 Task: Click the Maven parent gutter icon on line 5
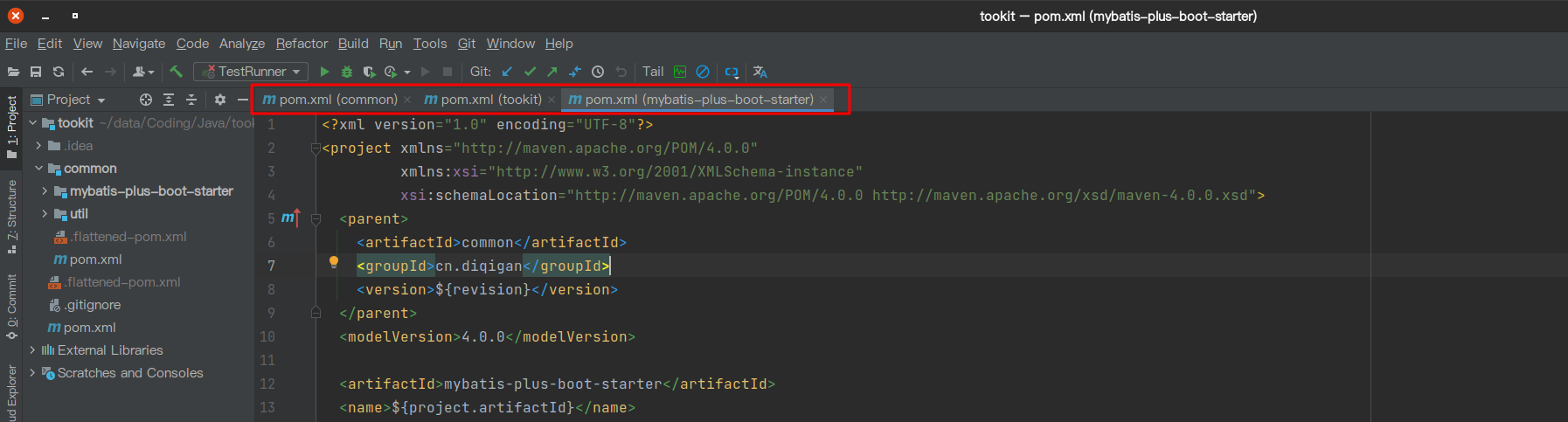coord(290,218)
